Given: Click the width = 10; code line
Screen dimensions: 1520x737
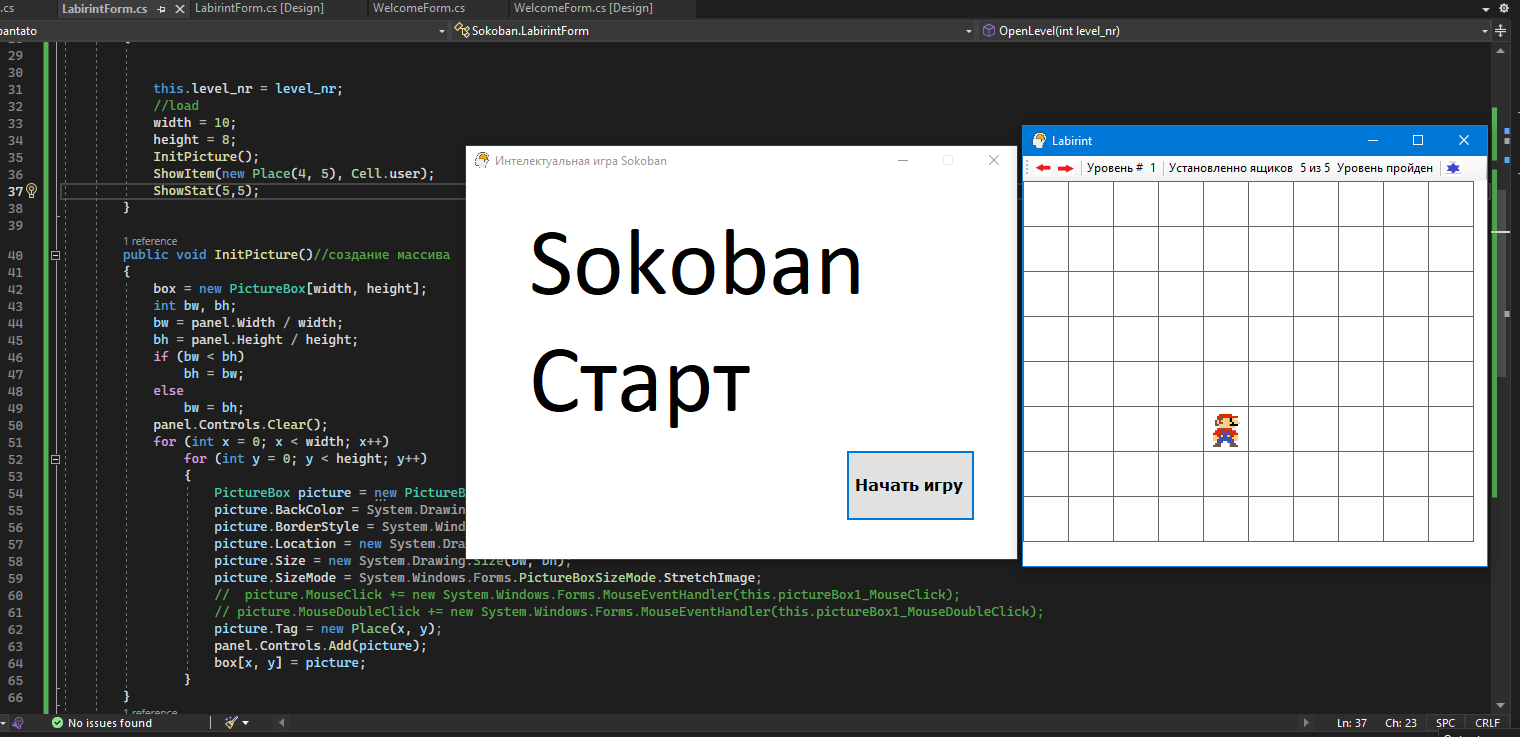Looking at the screenshot, I should (194, 122).
